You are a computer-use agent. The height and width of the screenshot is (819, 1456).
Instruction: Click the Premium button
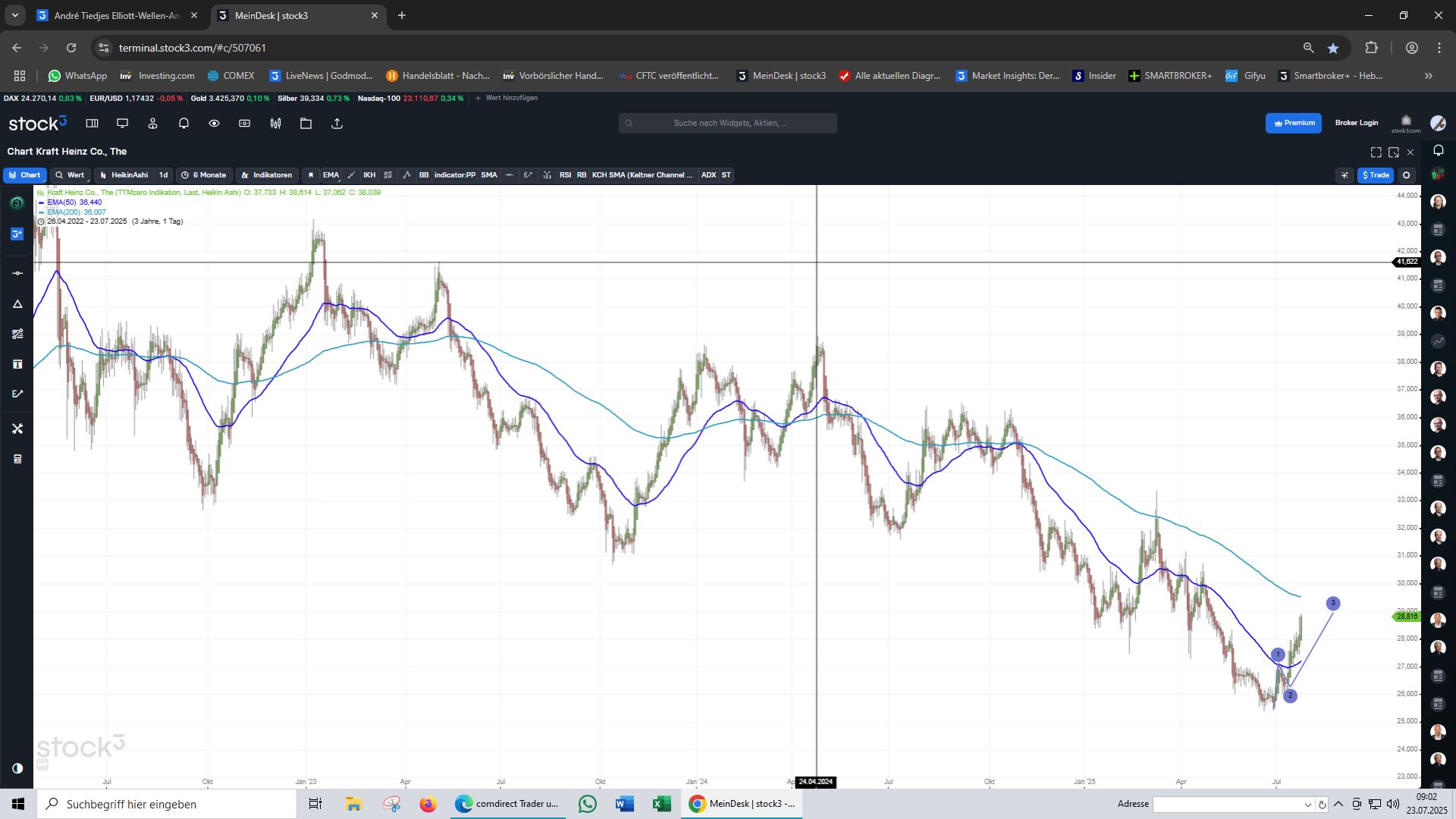click(x=1293, y=123)
